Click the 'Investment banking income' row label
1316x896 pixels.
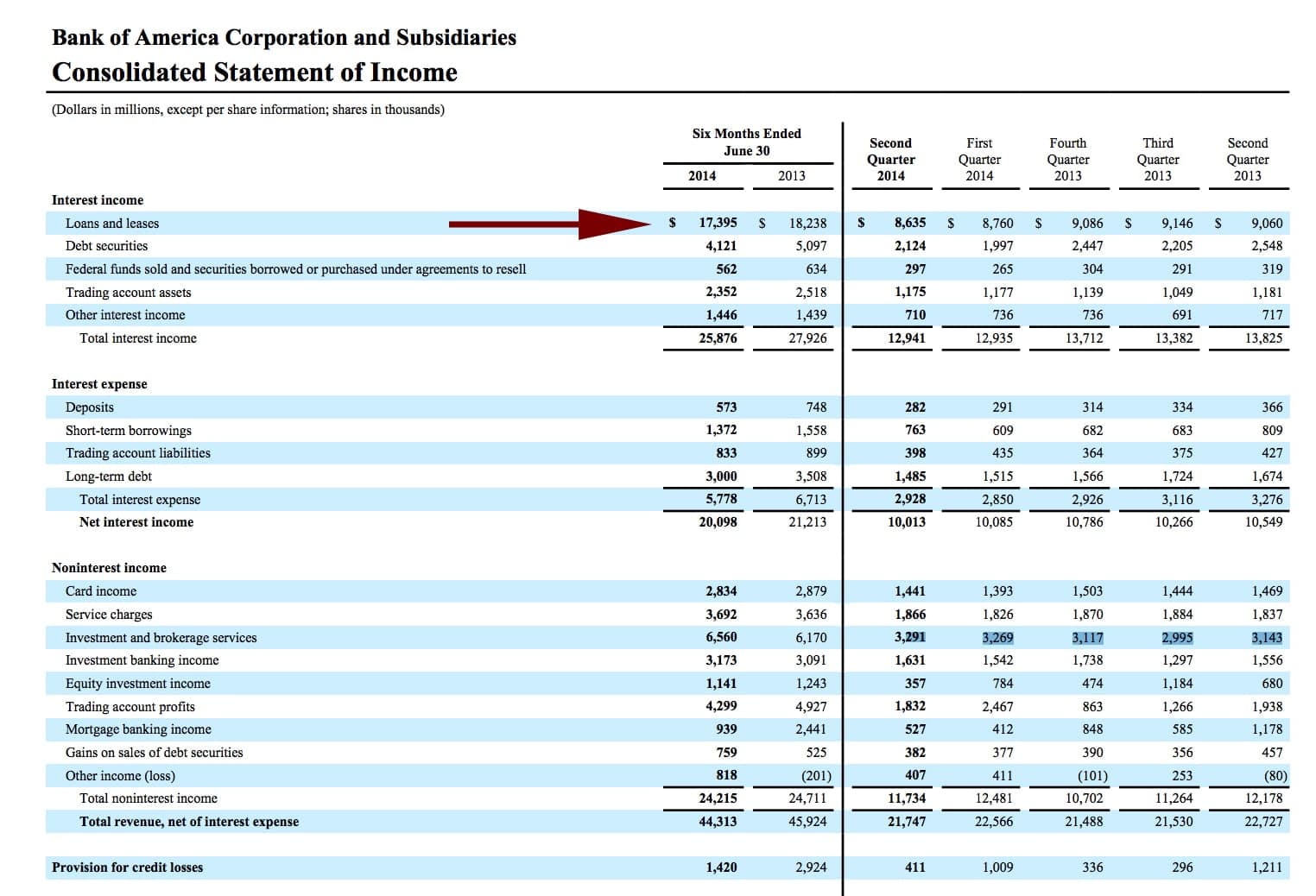point(142,660)
